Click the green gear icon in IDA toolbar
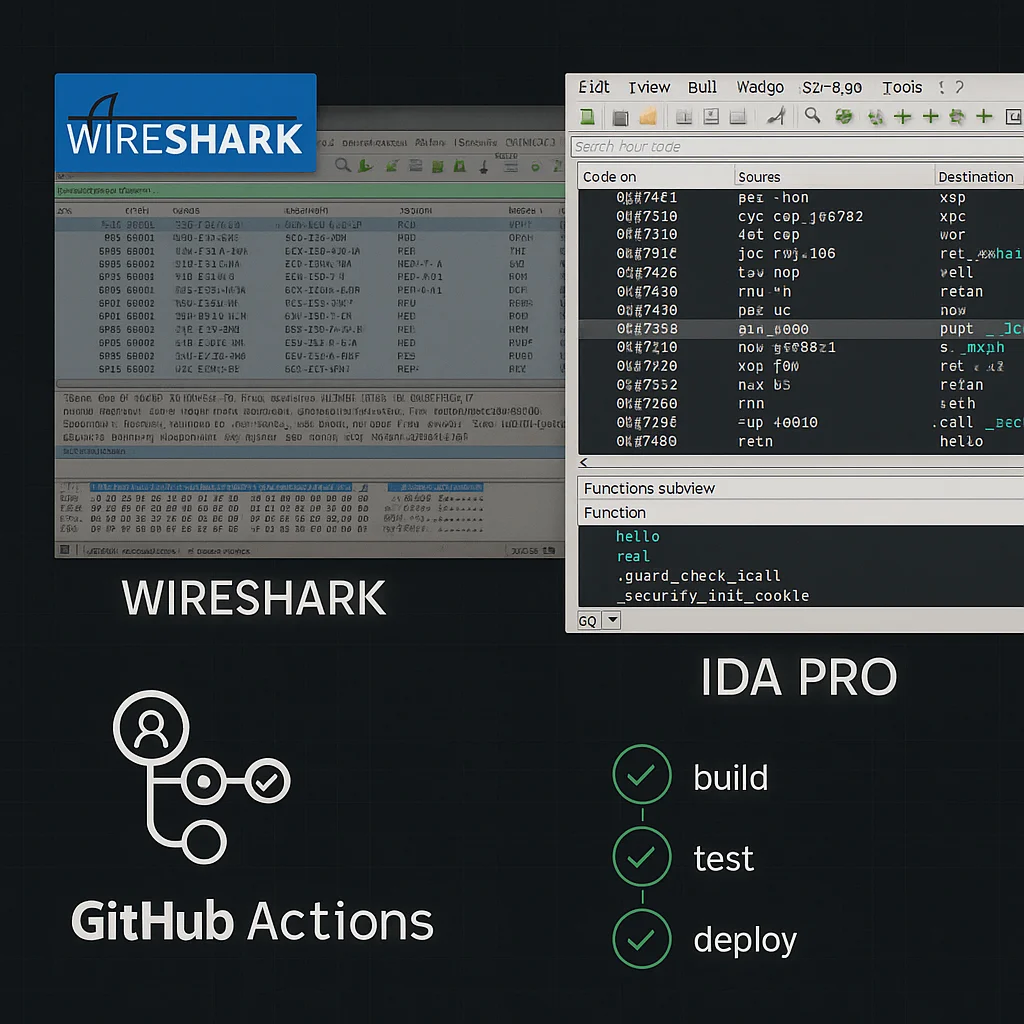1024x1024 pixels. point(957,117)
